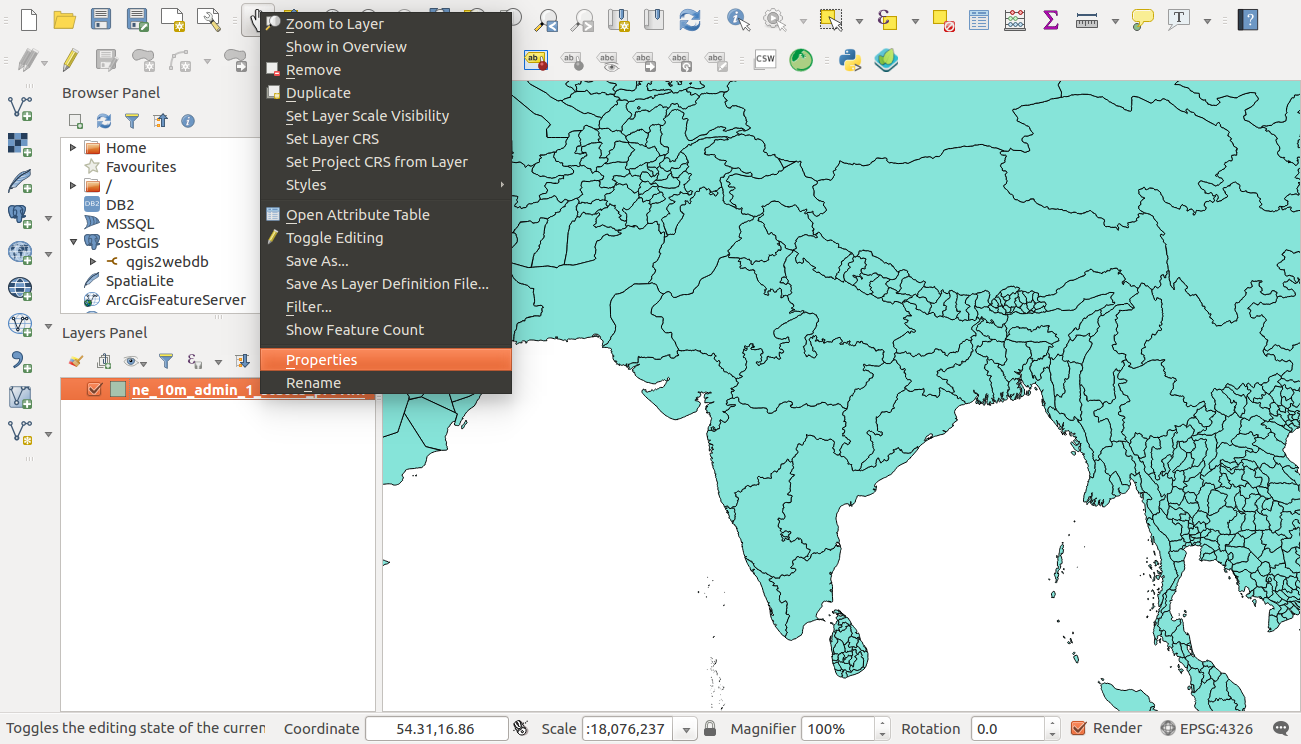Activate the Measure tool
Image resolution: width=1301 pixels, height=744 pixels.
1085,18
